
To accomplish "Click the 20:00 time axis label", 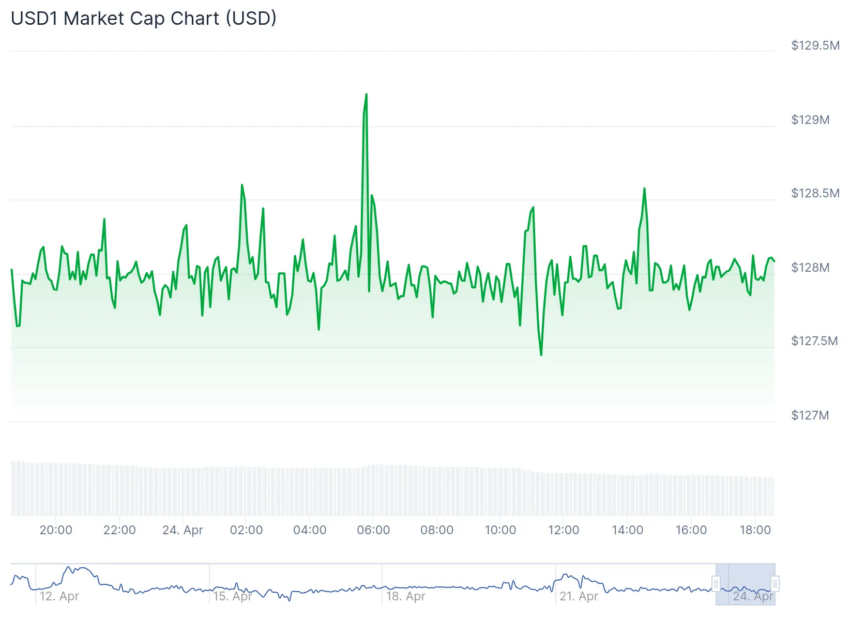I will pos(55,530).
